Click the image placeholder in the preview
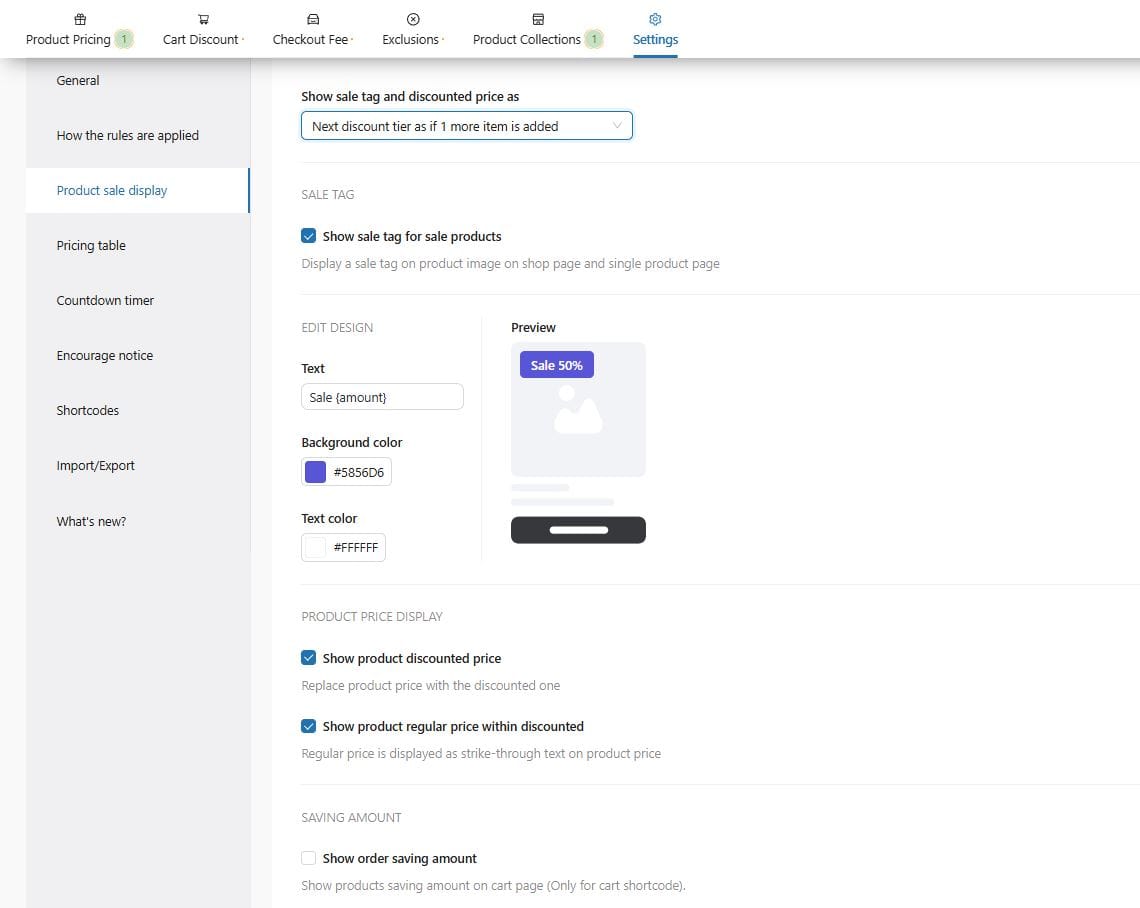 coord(578,410)
